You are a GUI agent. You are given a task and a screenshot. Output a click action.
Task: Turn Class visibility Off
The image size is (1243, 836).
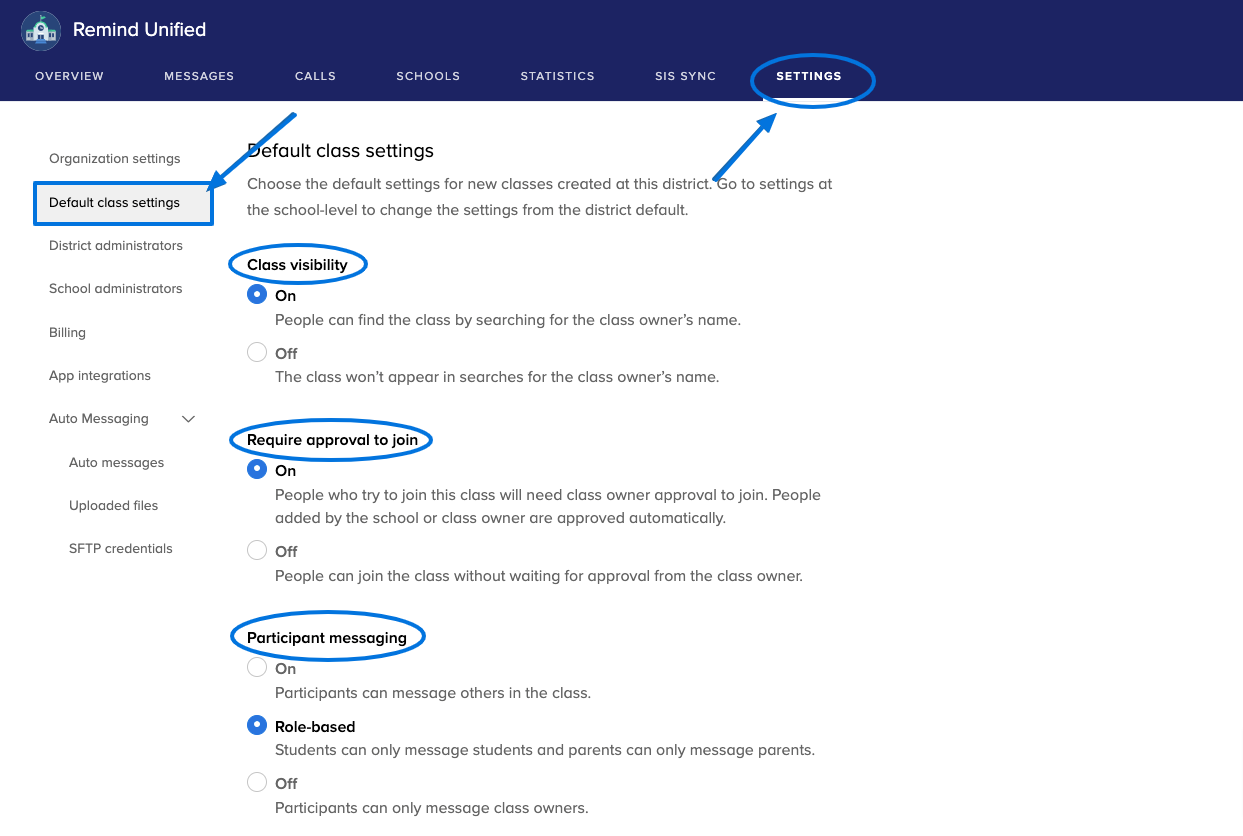tap(257, 353)
